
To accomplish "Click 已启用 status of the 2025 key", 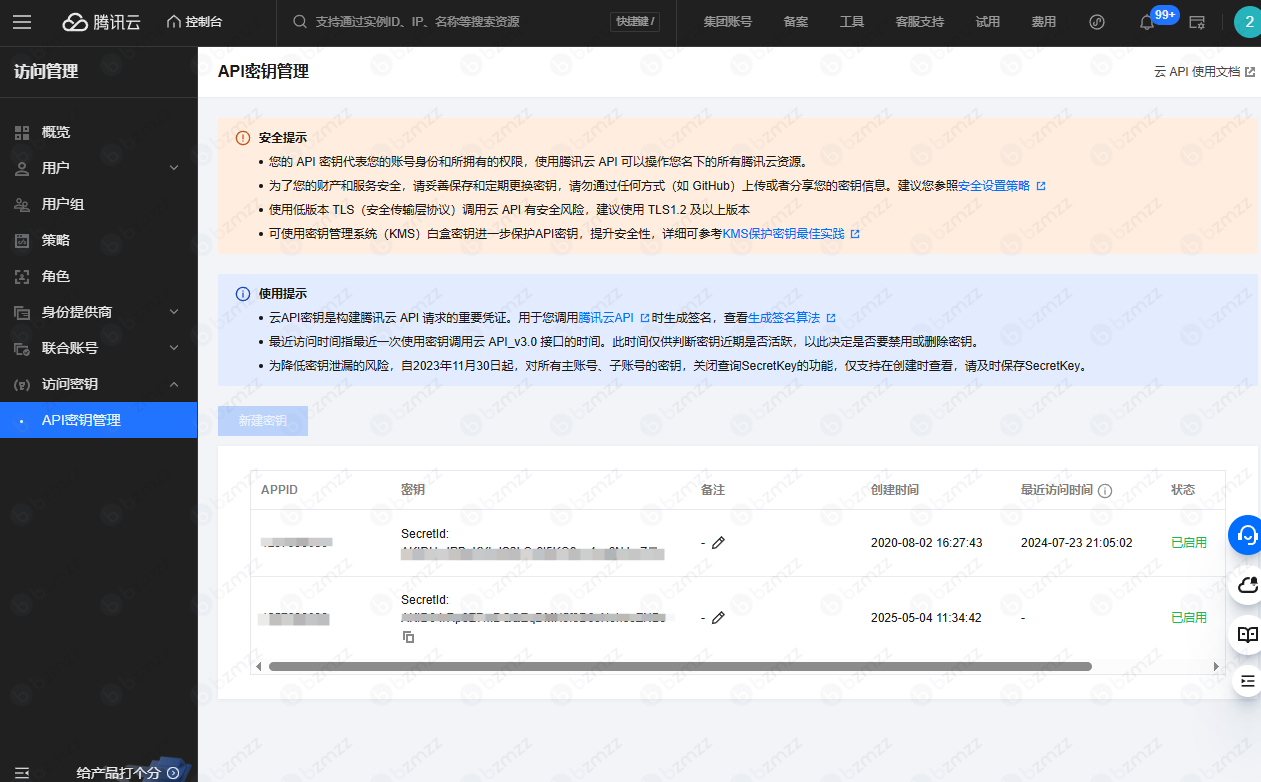I will click(x=1189, y=618).
